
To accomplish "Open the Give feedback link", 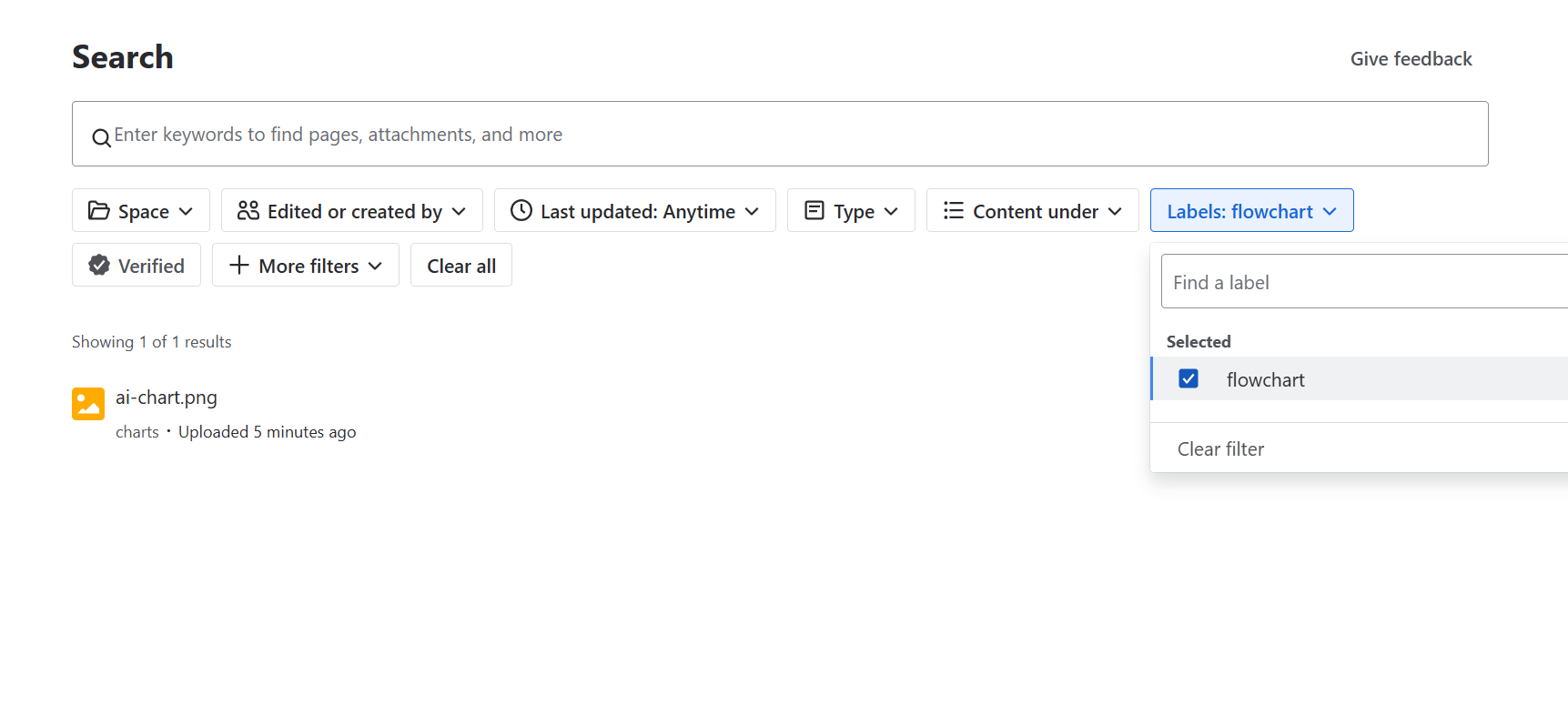I will [1411, 59].
